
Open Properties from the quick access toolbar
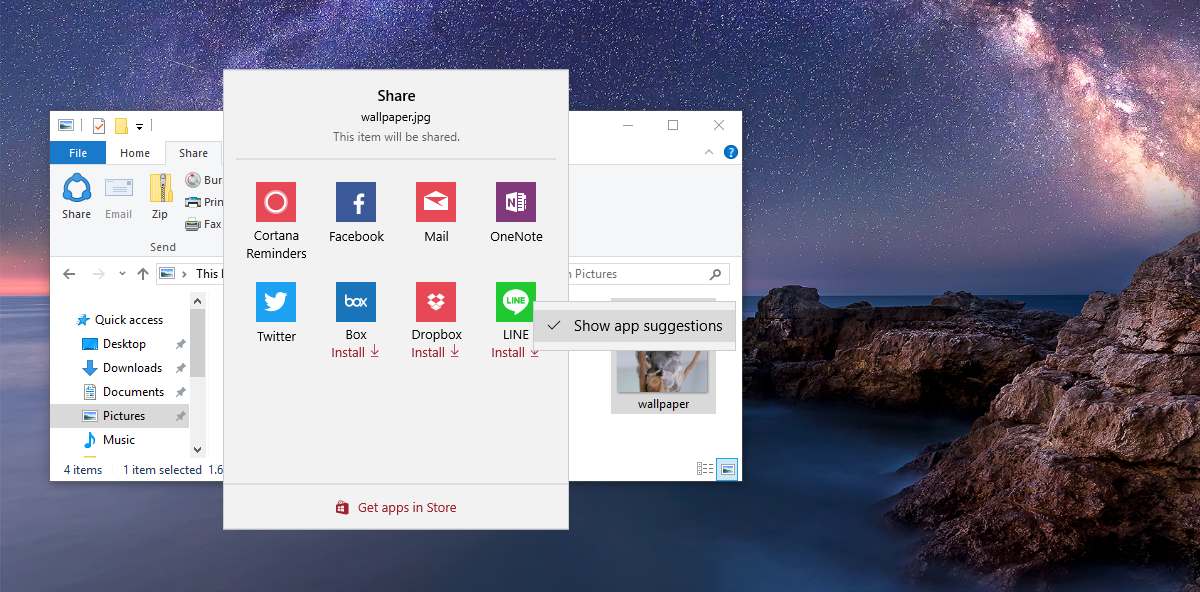click(99, 125)
